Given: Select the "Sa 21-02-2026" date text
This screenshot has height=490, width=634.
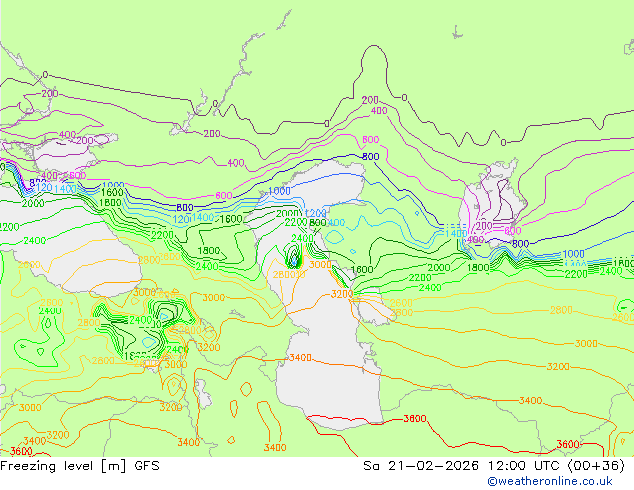Looking at the screenshot, I should coord(421,466).
